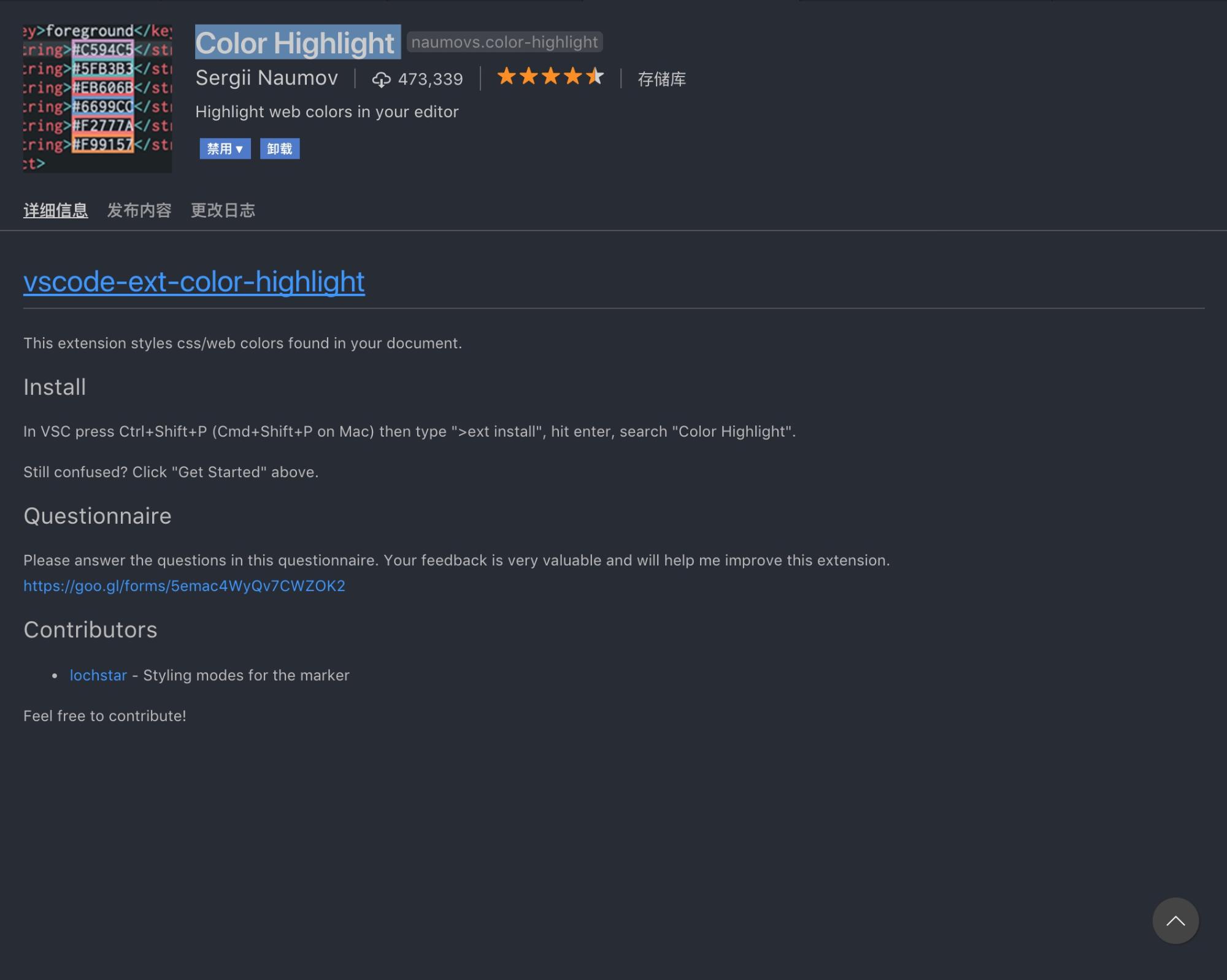Click the 卸载 uninstall button

click(279, 148)
